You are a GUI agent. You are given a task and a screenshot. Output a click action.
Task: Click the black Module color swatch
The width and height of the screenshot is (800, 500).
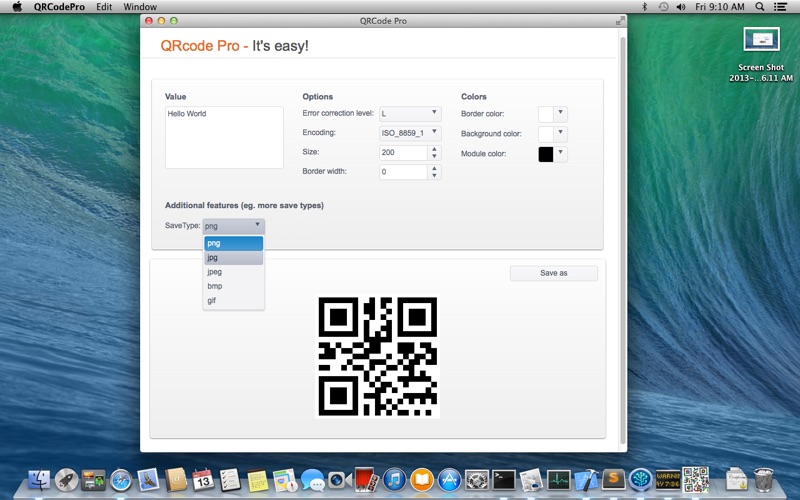tap(546, 154)
